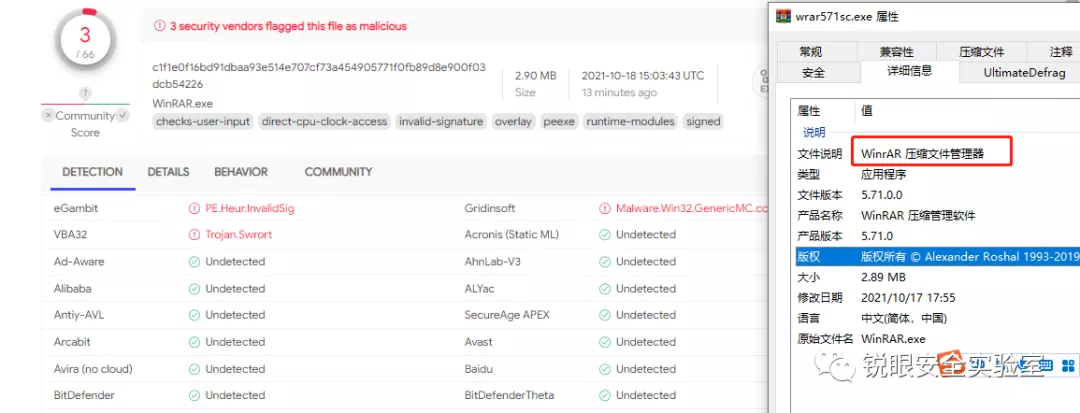Click the 3 / 66 detection score circle
The width and height of the screenshot is (1080, 413).
(x=85, y=40)
